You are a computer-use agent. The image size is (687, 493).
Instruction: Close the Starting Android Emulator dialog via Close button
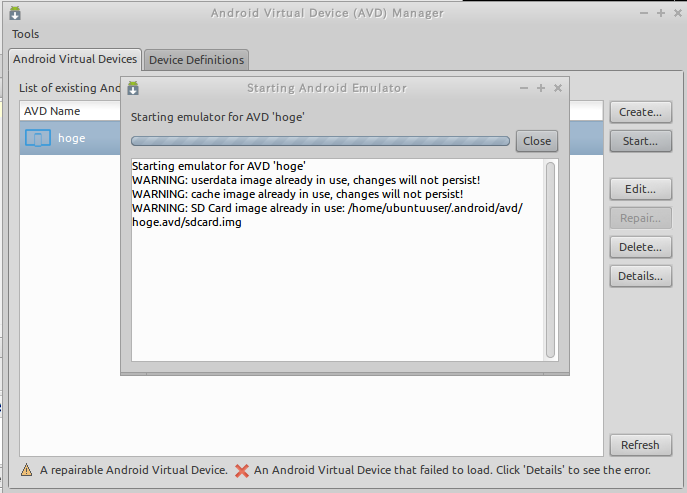tap(537, 141)
